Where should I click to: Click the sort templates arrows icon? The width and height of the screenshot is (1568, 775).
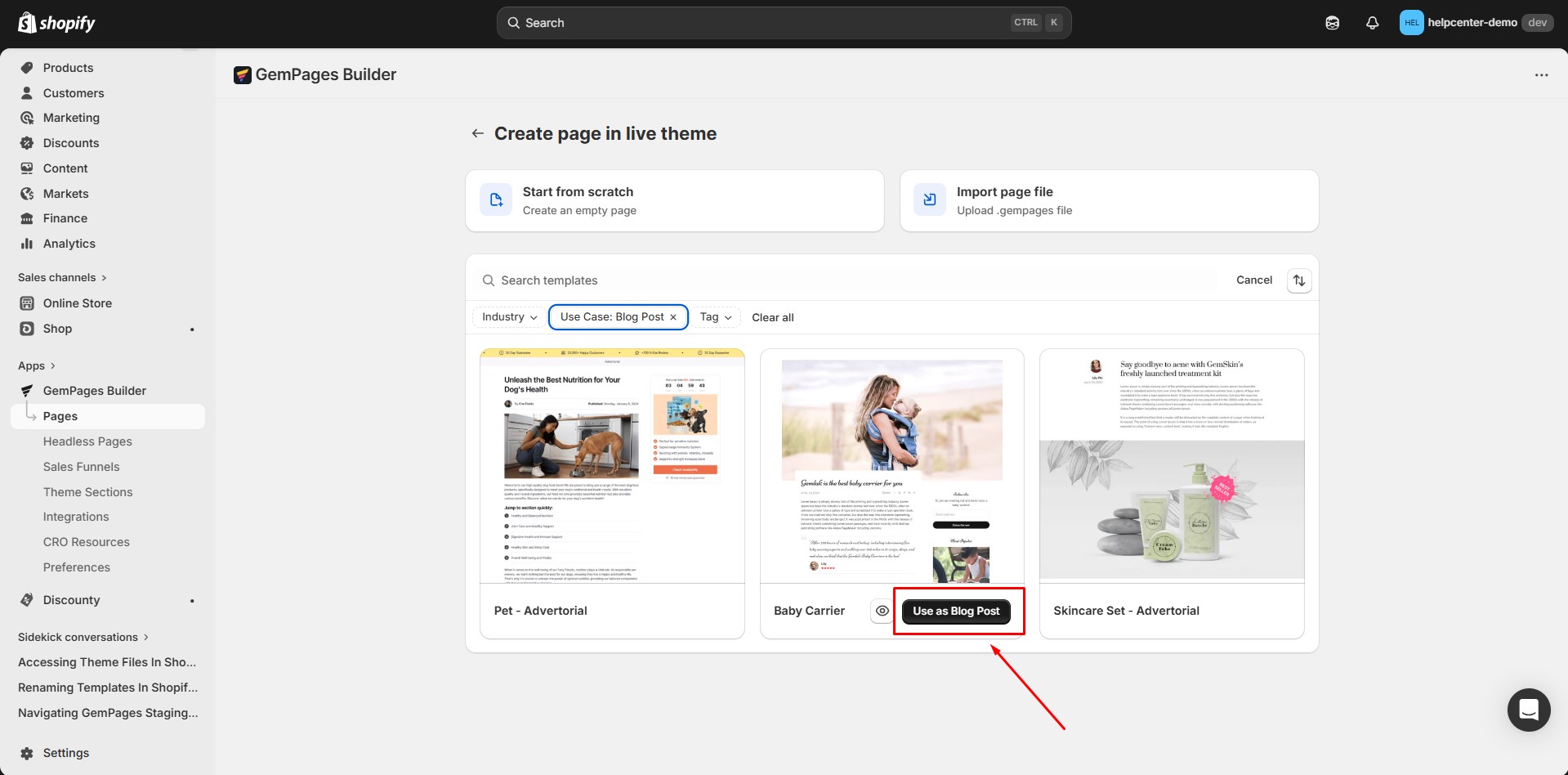[x=1298, y=280]
